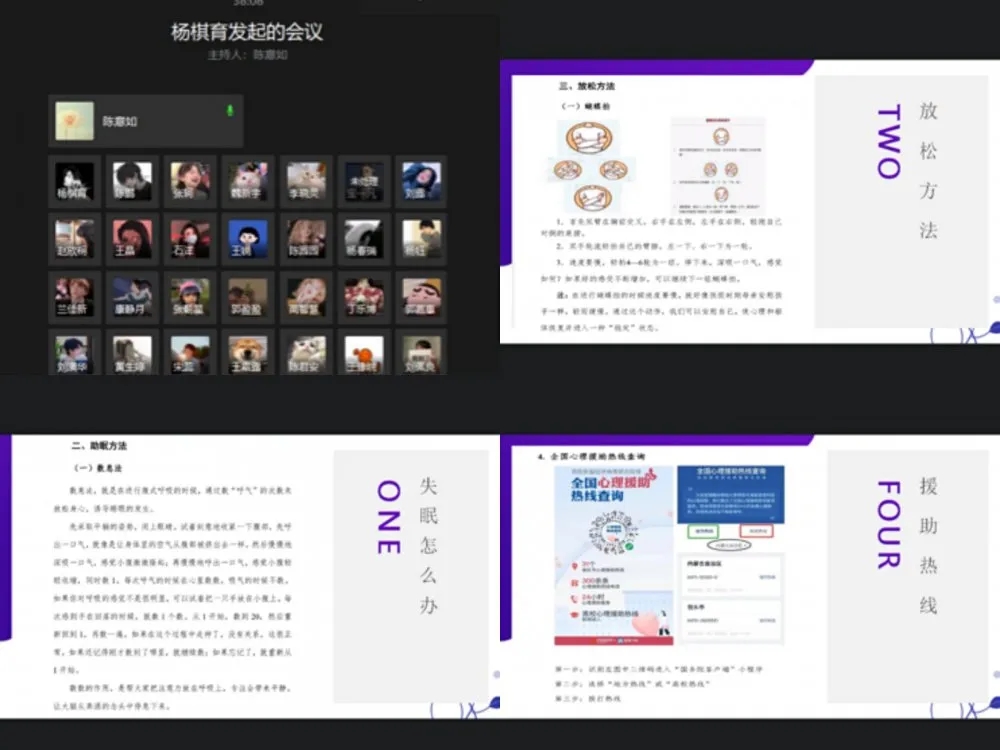Click the purple FOUR section heading
The image size is (1000, 750).
888,524
